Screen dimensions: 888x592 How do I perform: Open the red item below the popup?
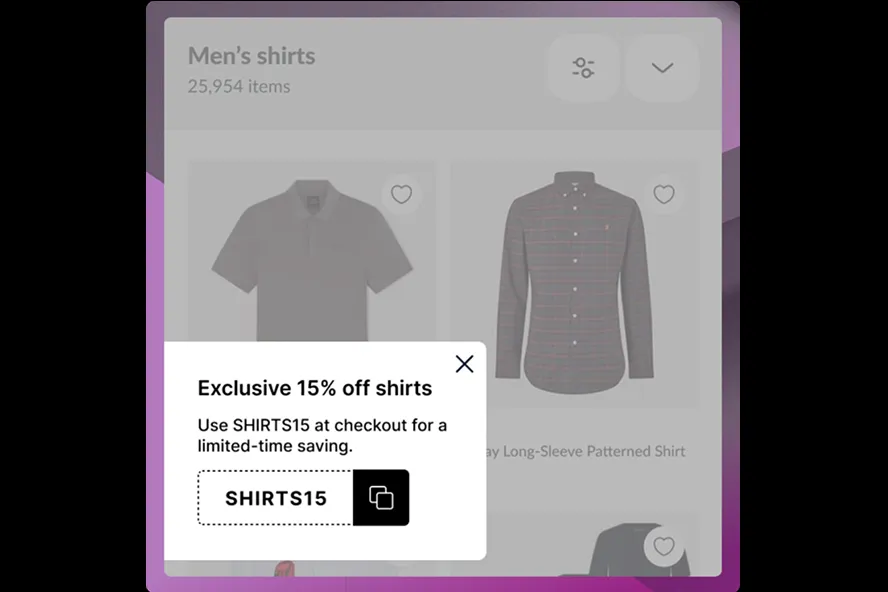click(285, 568)
